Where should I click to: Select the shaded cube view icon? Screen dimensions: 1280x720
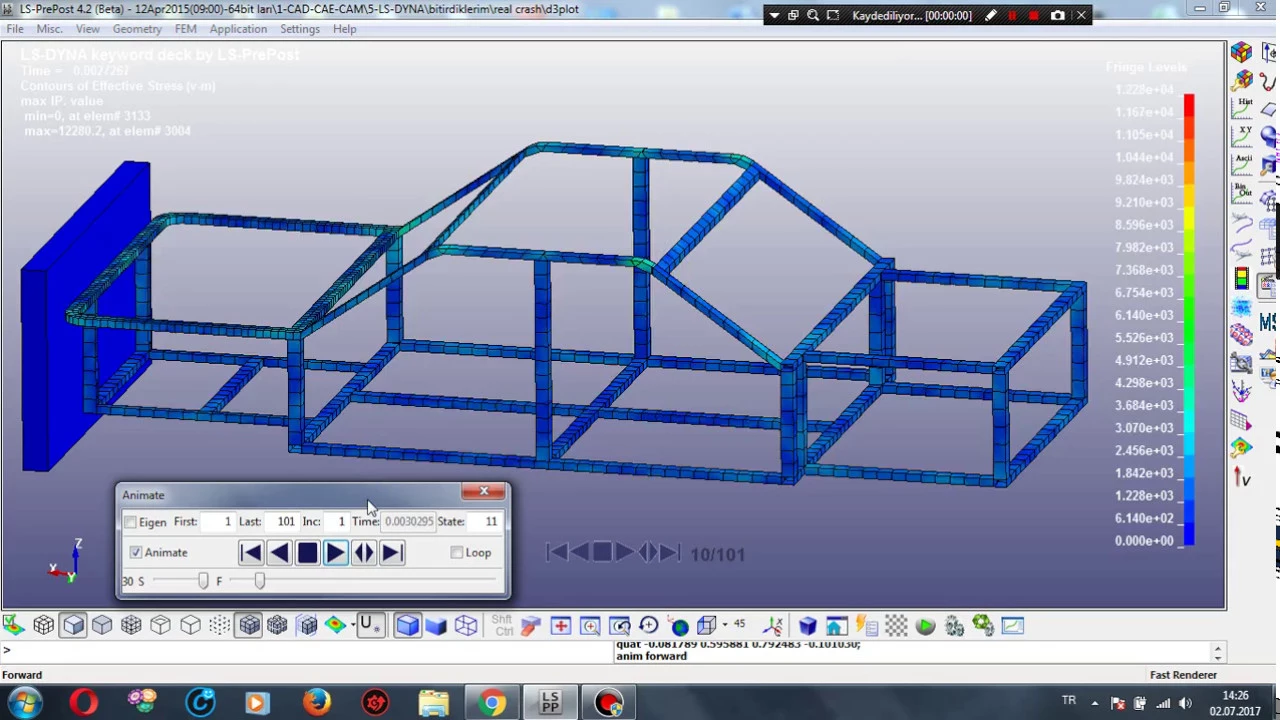point(73,626)
